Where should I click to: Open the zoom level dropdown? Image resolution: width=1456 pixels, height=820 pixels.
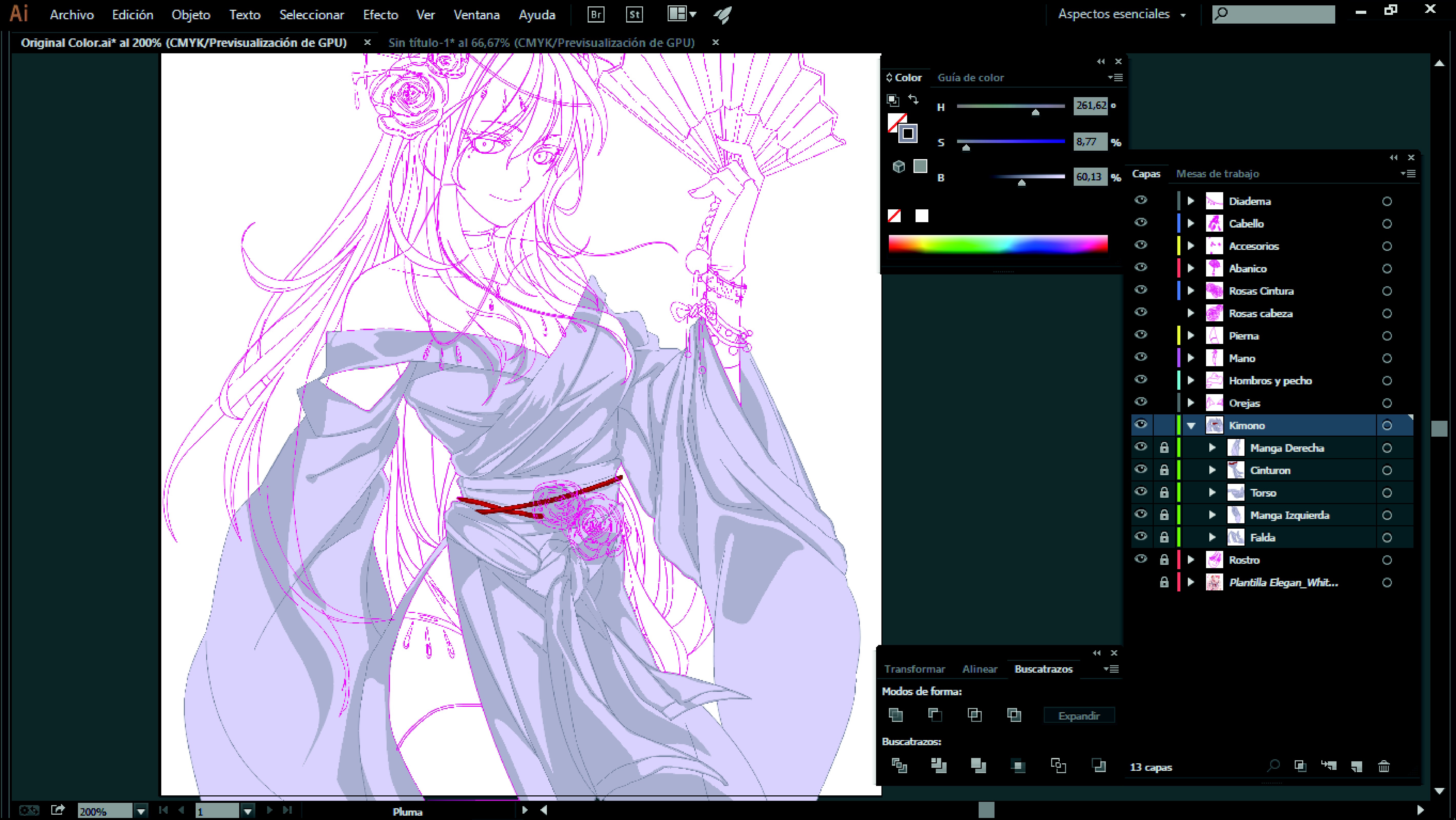(141, 812)
